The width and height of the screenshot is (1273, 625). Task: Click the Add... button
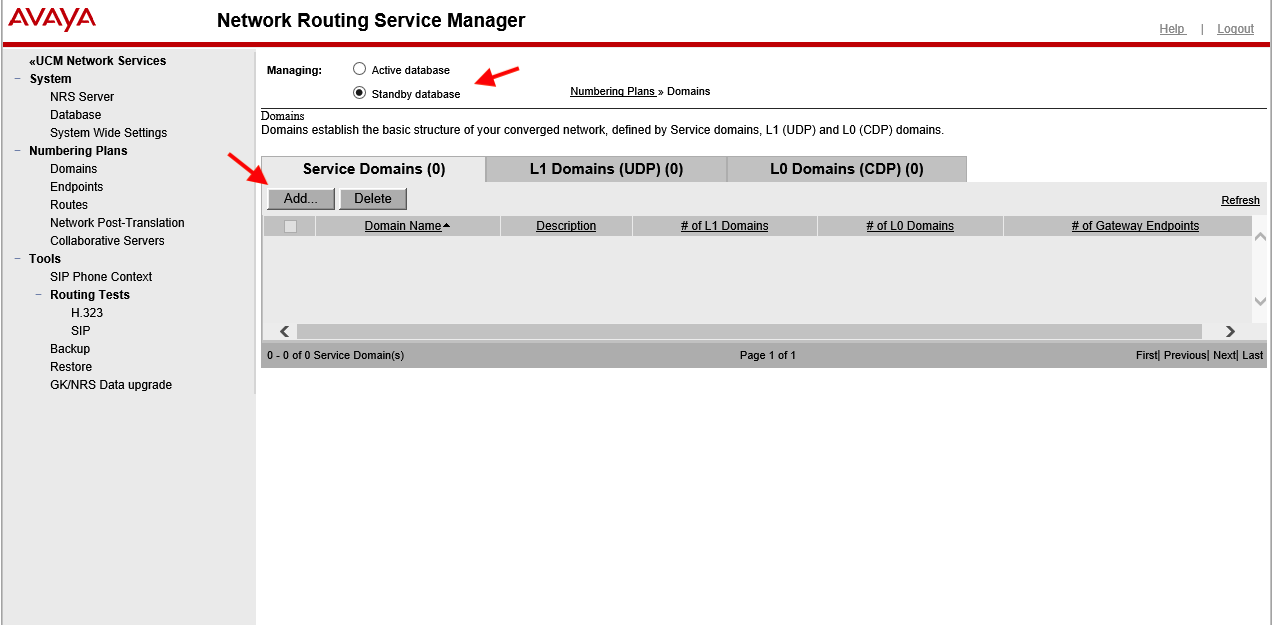click(301, 198)
